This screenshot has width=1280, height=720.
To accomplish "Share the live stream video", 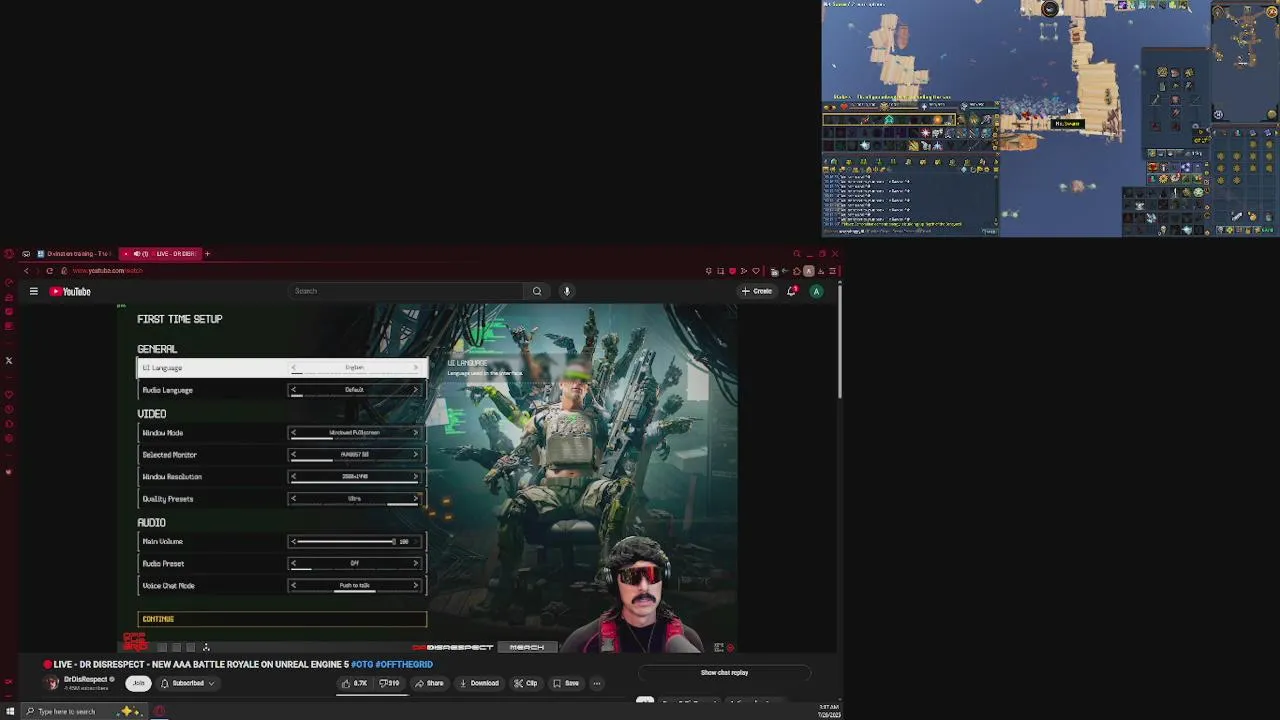I will [430, 683].
